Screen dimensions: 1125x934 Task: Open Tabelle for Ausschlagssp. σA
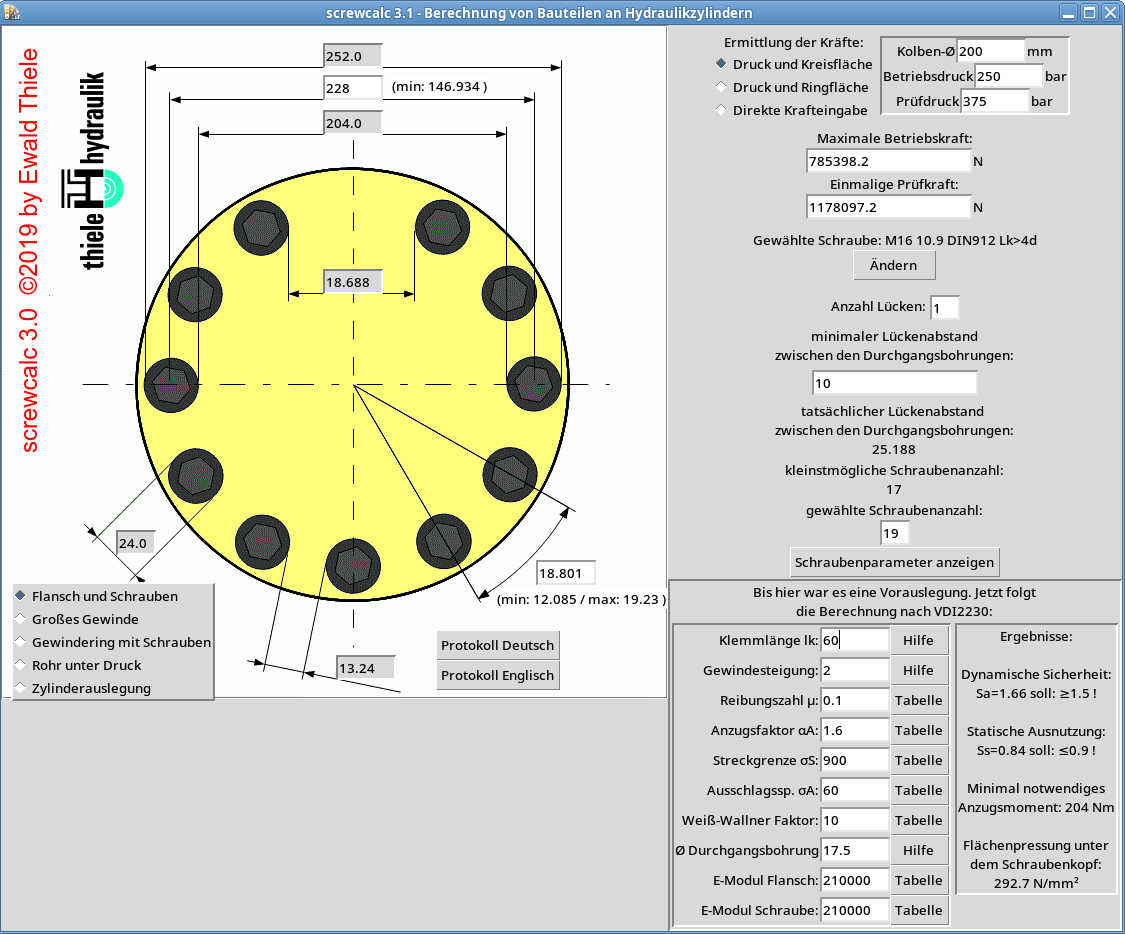918,790
